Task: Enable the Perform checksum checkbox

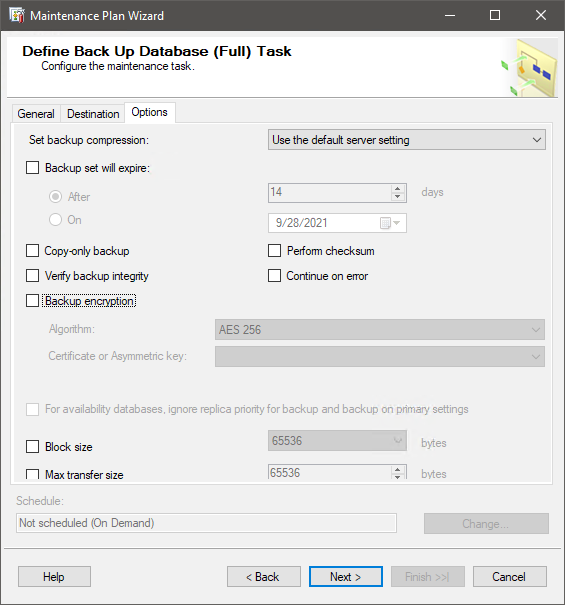Action: click(x=274, y=250)
